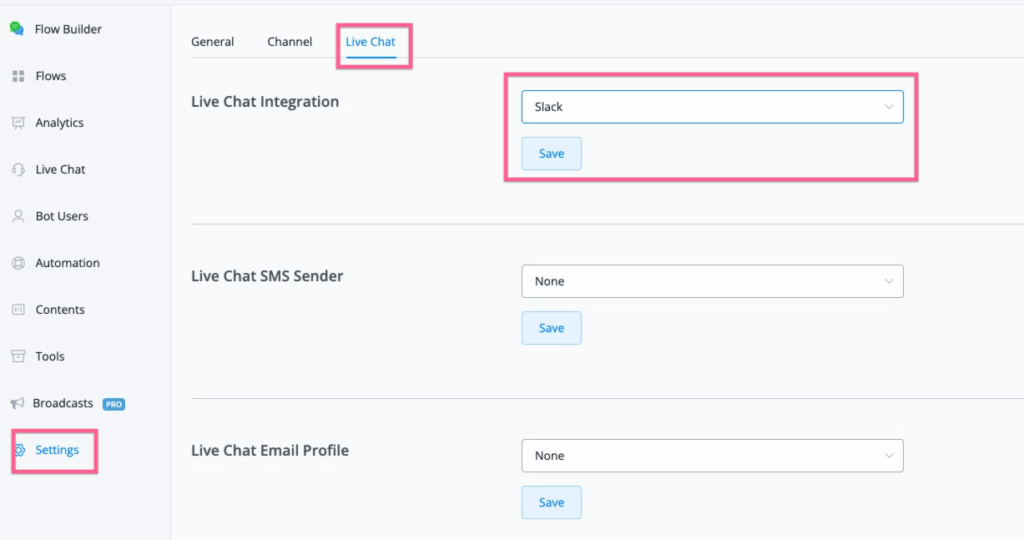The image size is (1024, 540).
Task: Save the Live Chat Email Profile setting
Action: (551, 502)
